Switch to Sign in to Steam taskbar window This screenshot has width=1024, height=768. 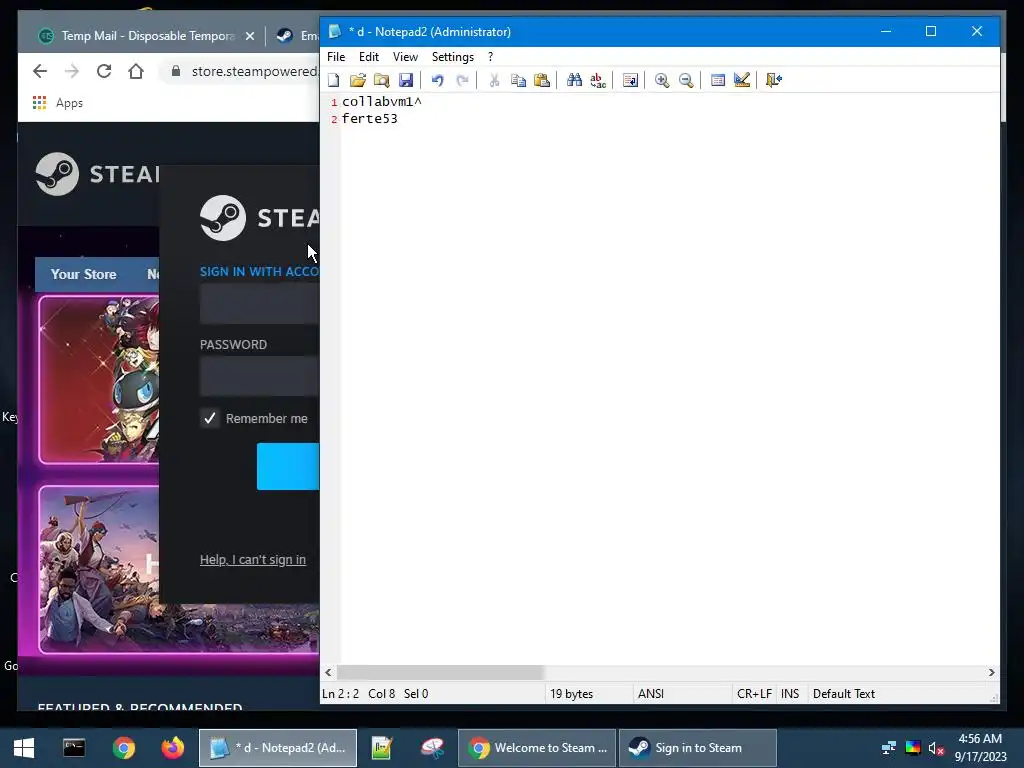click(697, 748)
